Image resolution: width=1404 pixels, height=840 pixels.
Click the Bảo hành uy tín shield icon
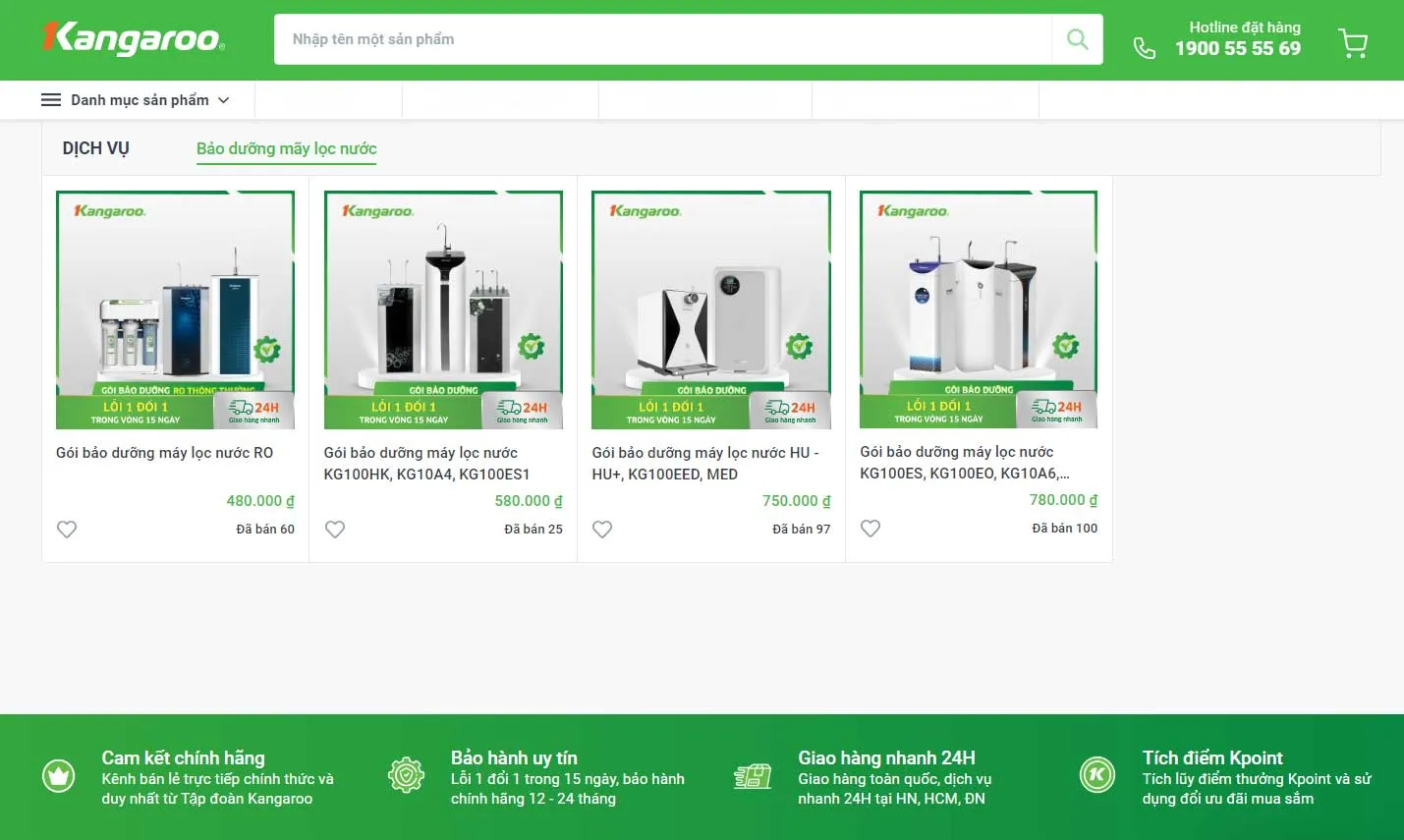(406, 775)
